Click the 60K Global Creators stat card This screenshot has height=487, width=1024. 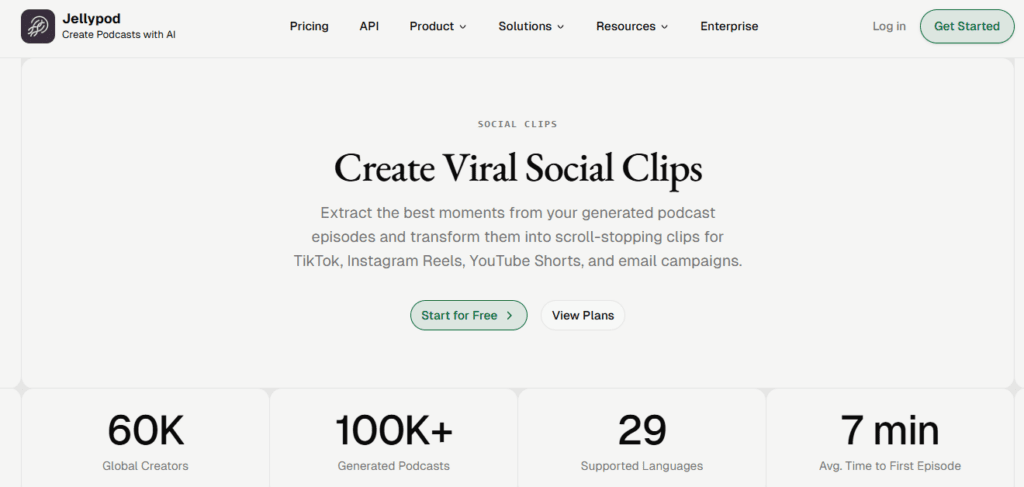tap(146, 440)
